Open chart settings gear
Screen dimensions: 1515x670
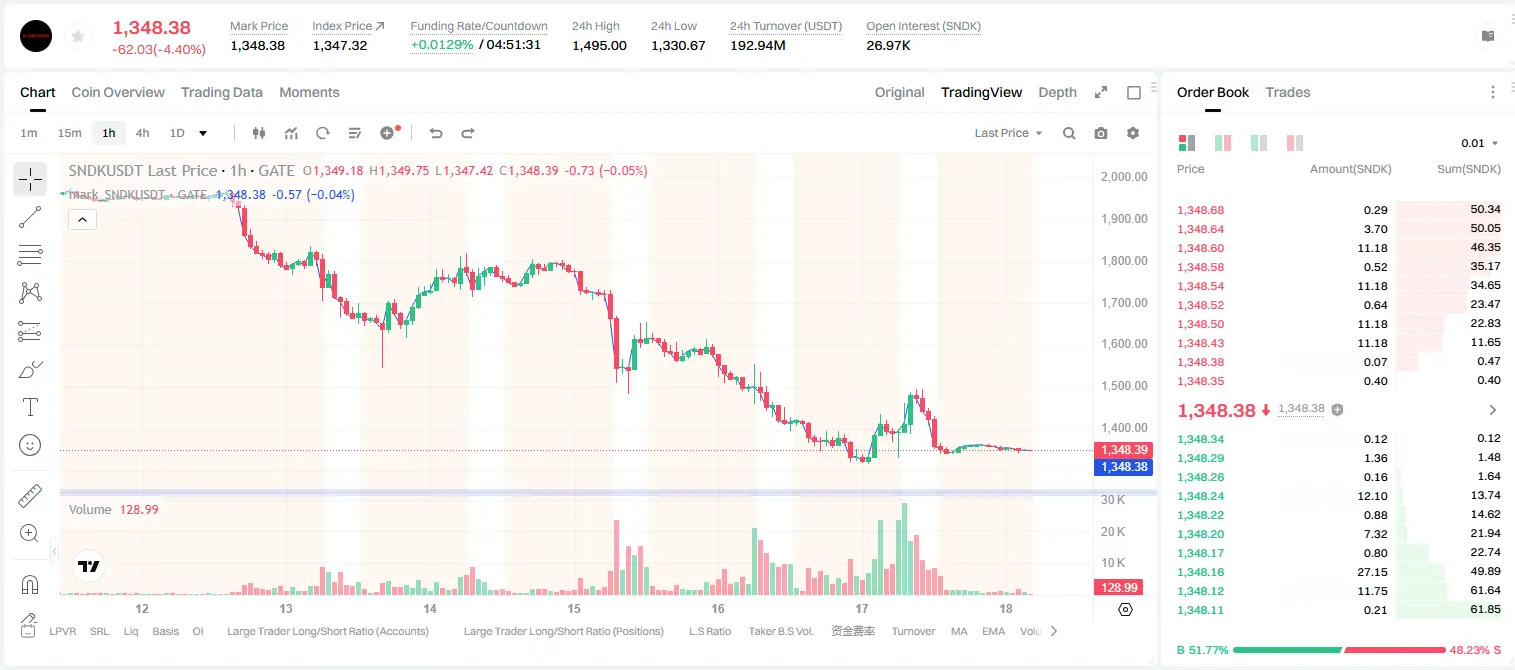point(1133,133)
